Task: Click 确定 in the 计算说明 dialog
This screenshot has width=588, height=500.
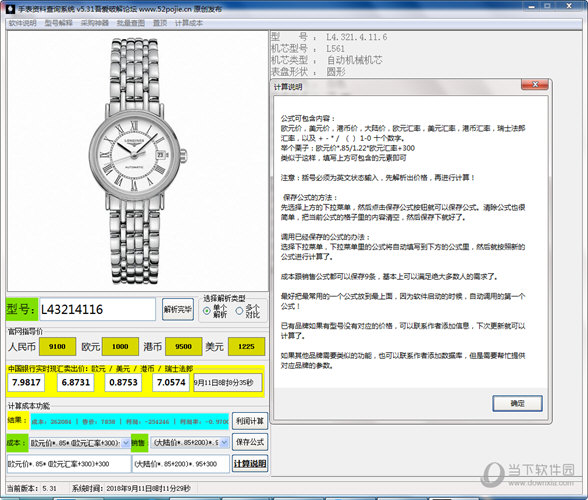Action: 517,404
